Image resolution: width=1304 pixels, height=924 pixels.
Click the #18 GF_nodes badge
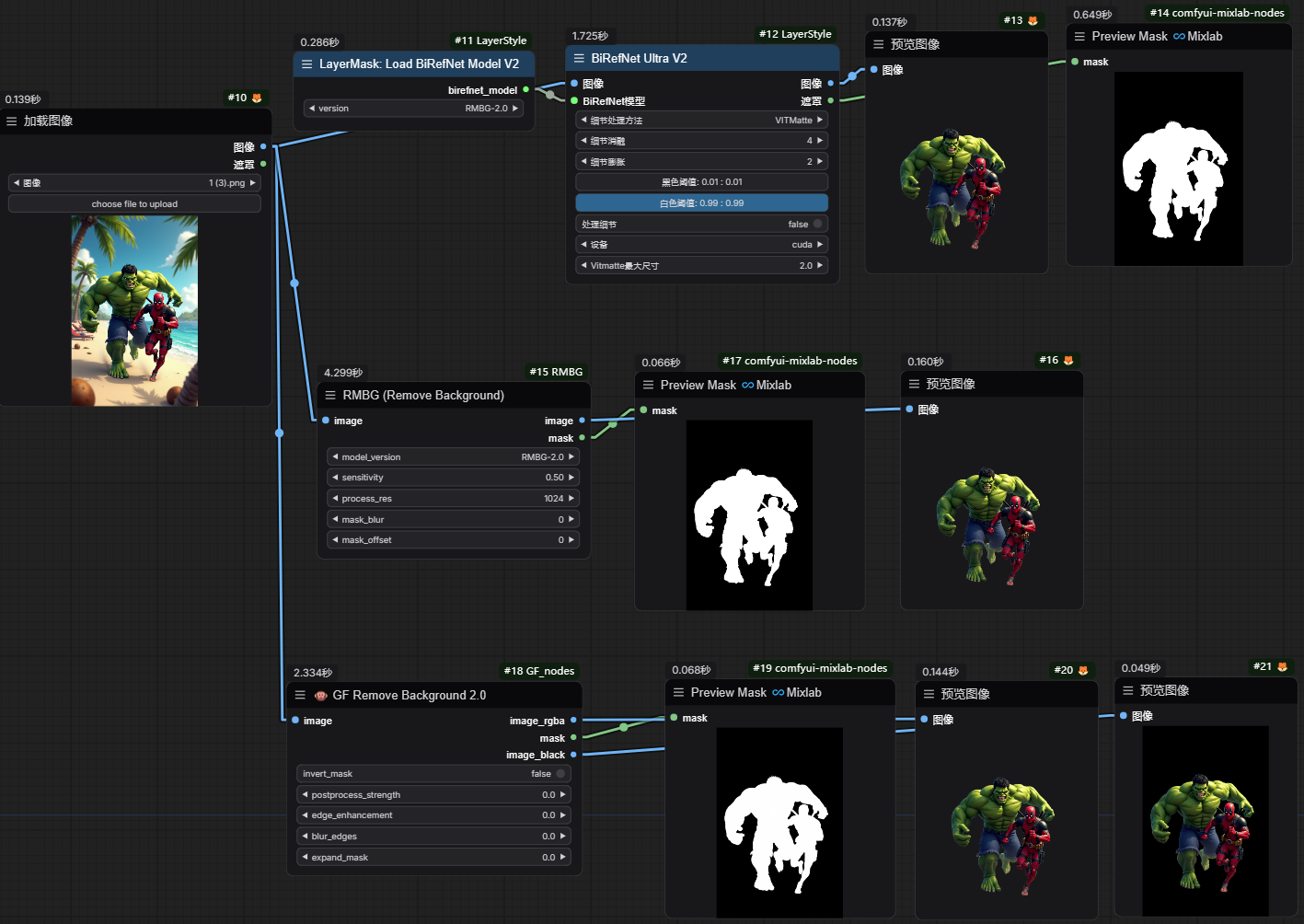coord(539,671)
